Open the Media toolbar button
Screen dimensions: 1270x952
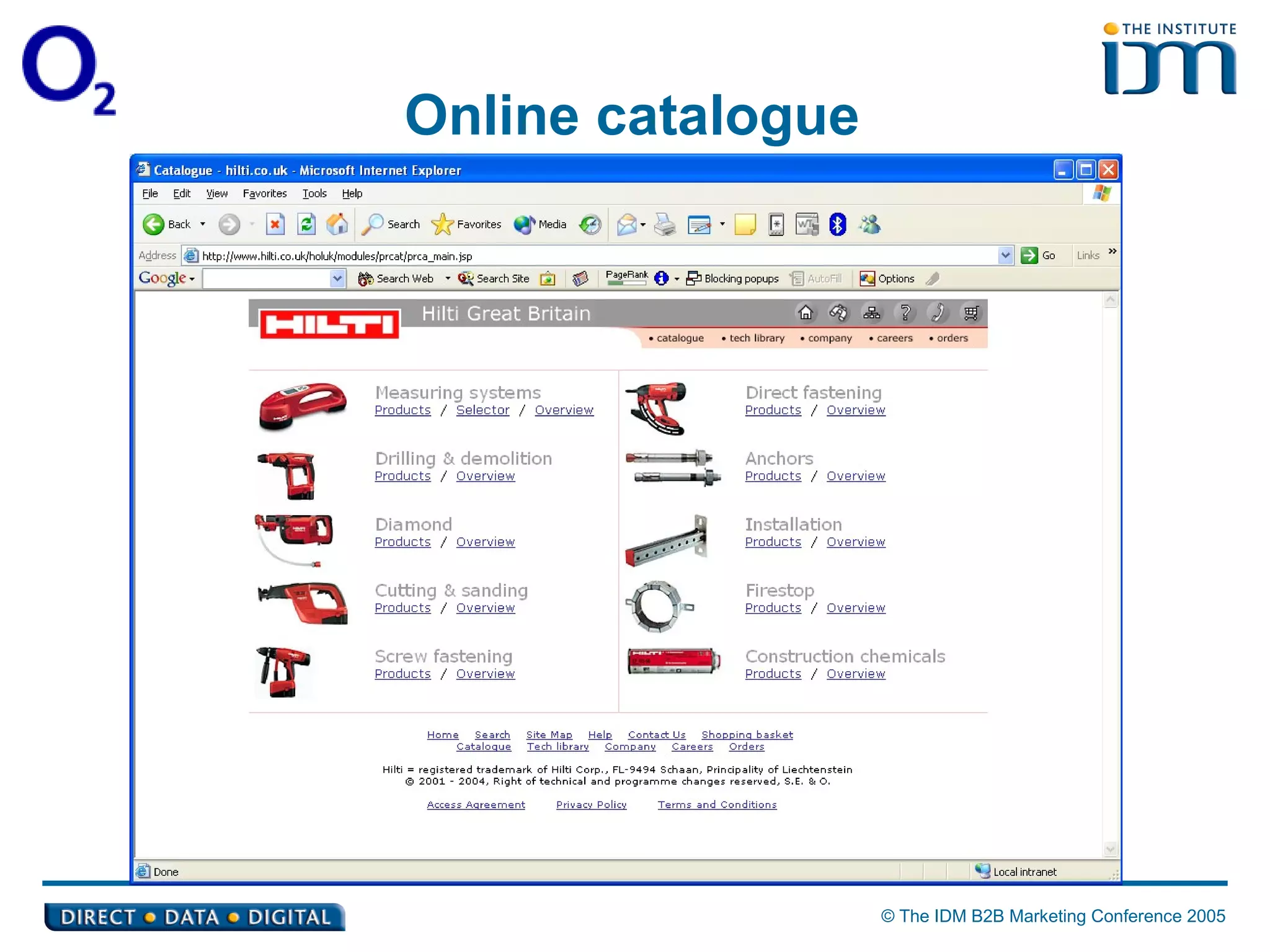(540, 224)
